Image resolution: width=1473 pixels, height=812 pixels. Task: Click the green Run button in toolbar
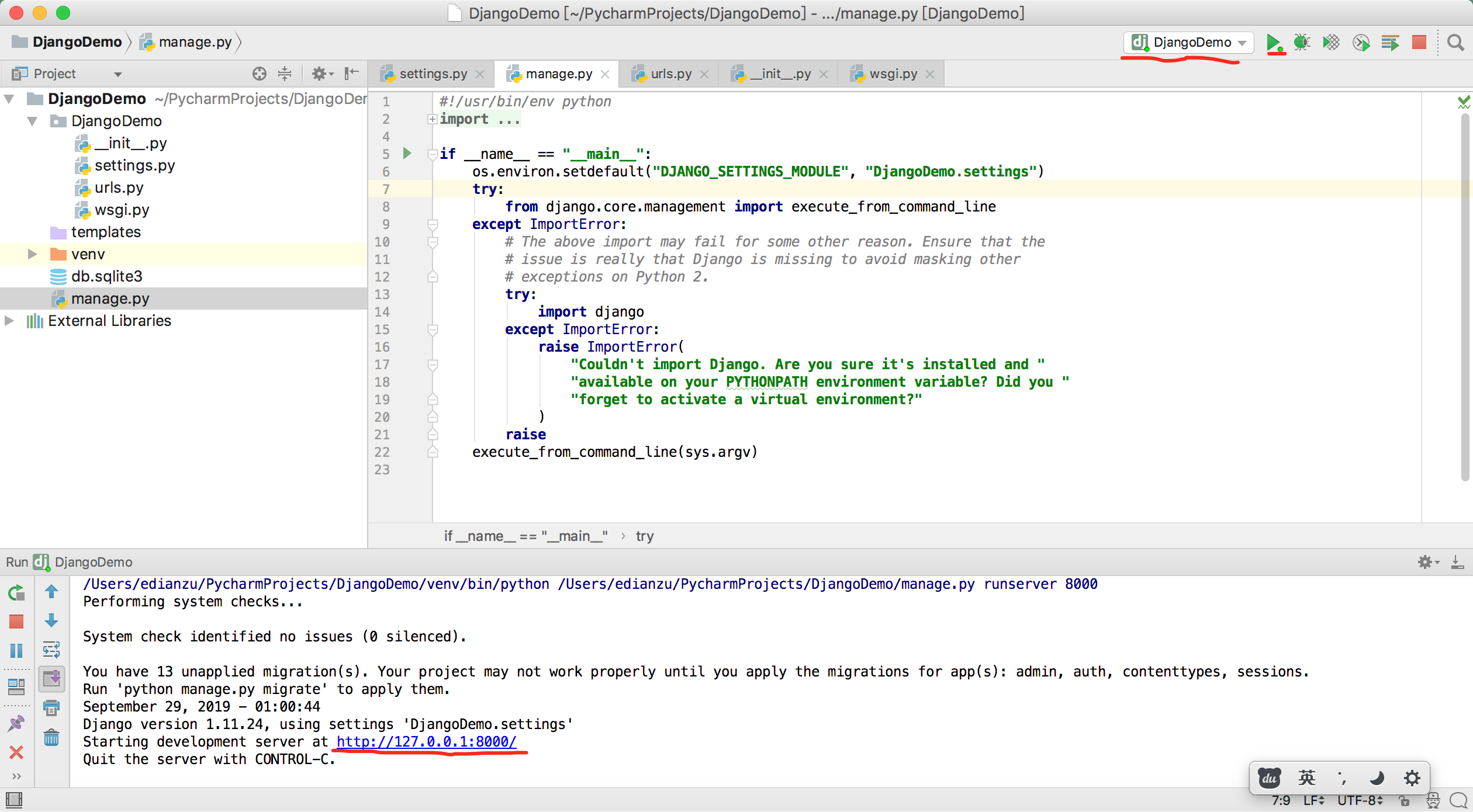[x=1274, y=43]
